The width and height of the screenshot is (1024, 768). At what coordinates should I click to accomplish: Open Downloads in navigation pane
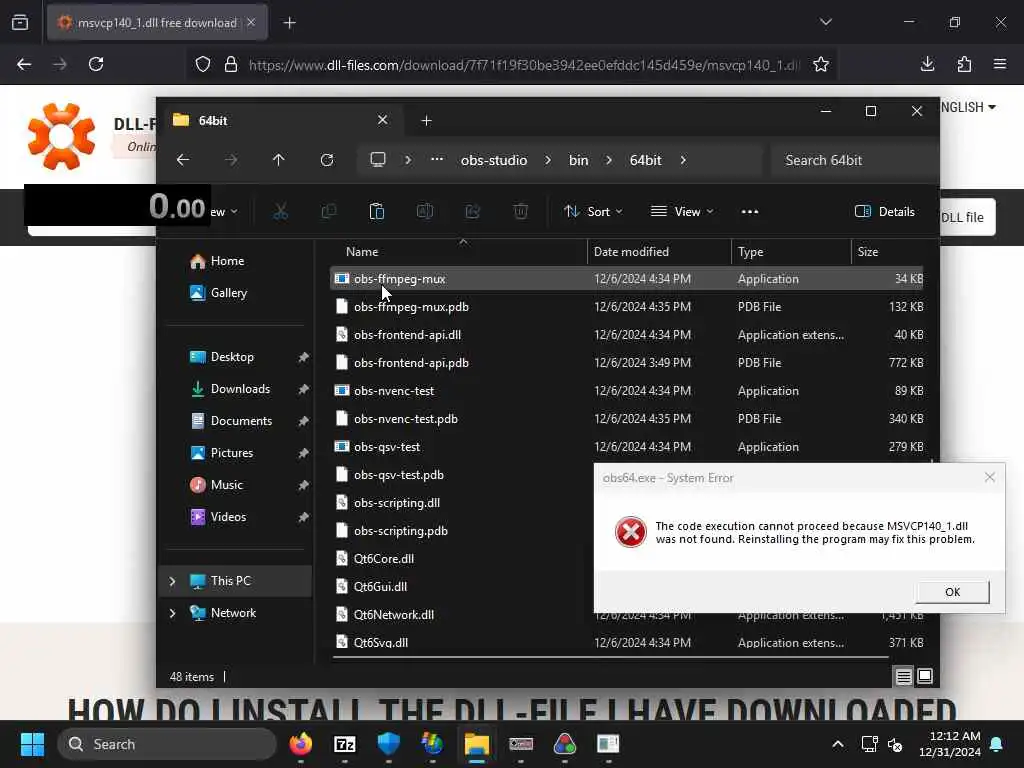pos(240,389)
